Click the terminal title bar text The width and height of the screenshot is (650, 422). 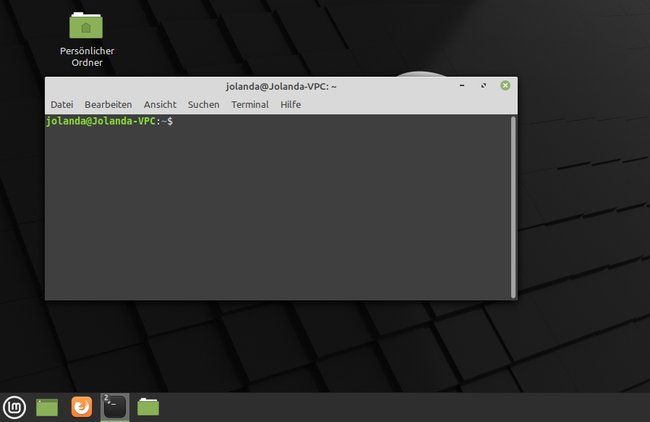point(281,87)
